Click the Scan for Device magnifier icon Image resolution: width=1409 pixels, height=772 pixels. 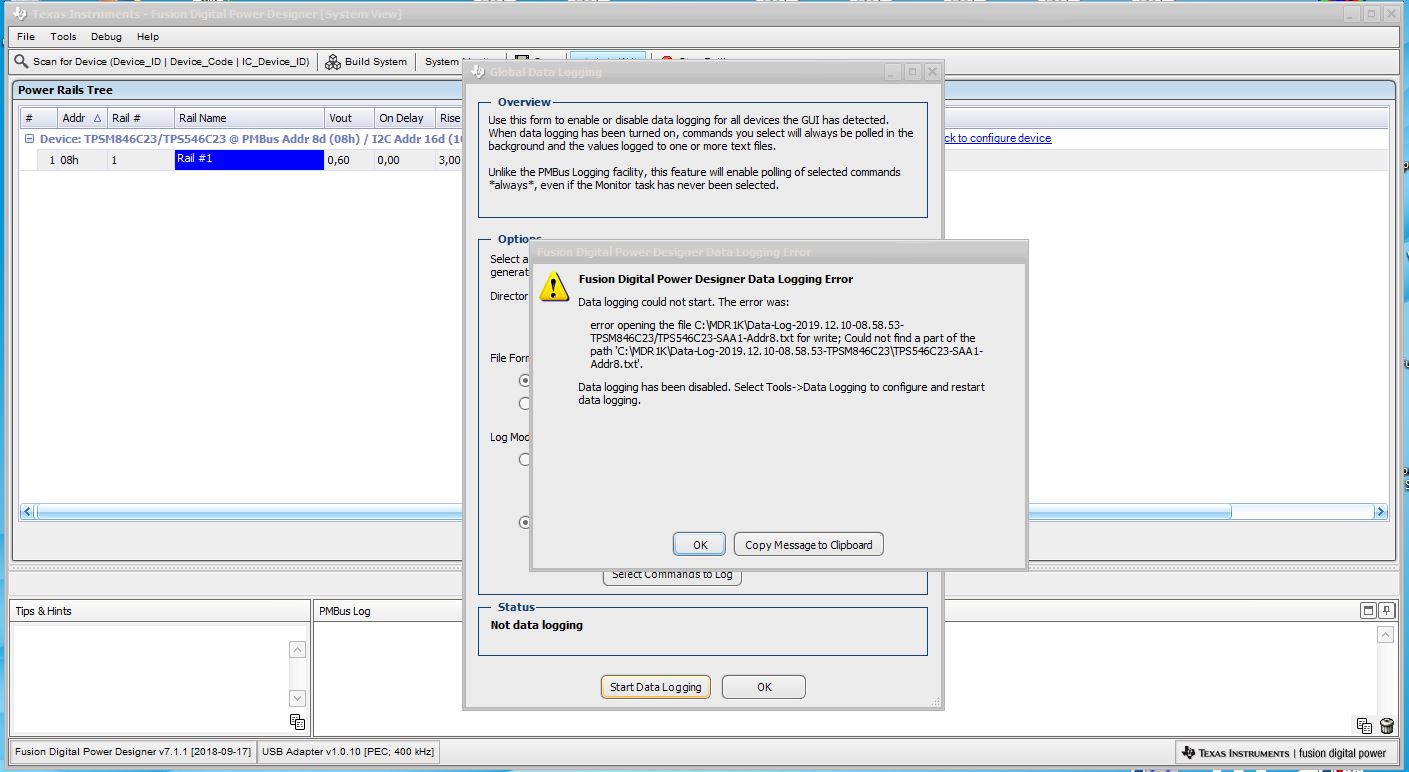click(x=21, y=61)
